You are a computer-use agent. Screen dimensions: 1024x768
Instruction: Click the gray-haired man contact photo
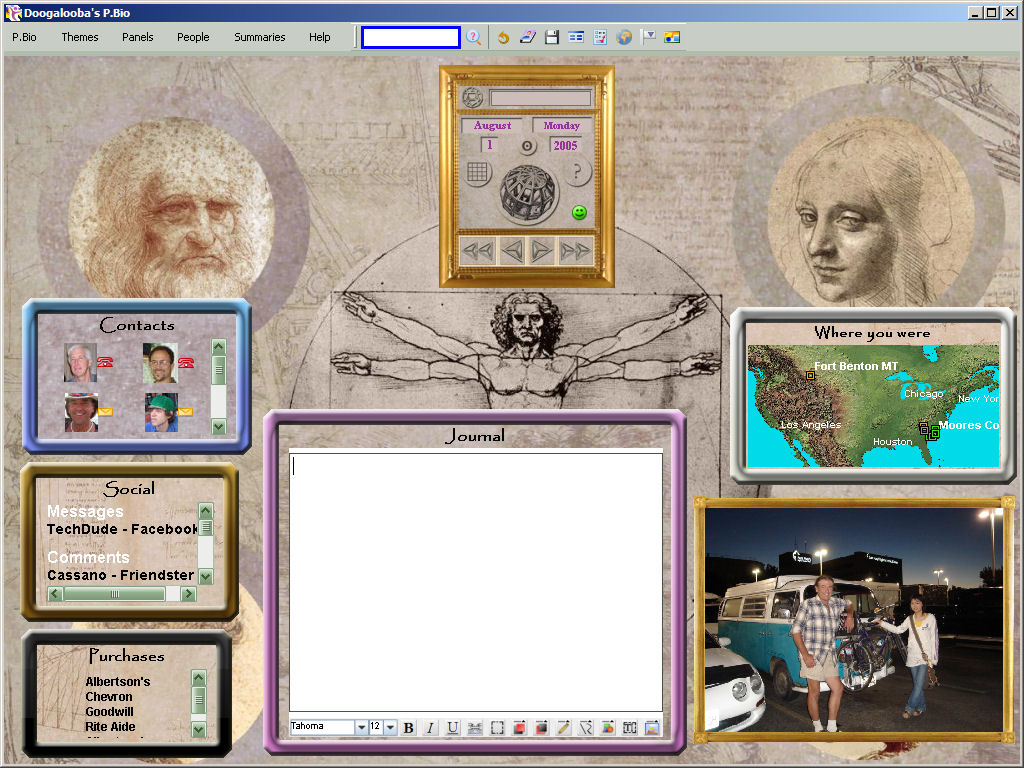(80, 362)
